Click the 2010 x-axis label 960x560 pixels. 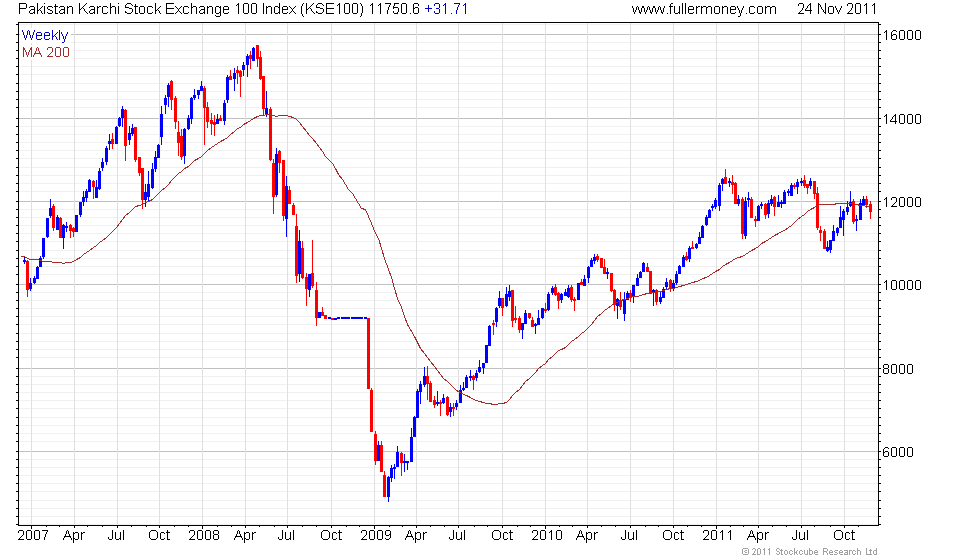[547, 536]
